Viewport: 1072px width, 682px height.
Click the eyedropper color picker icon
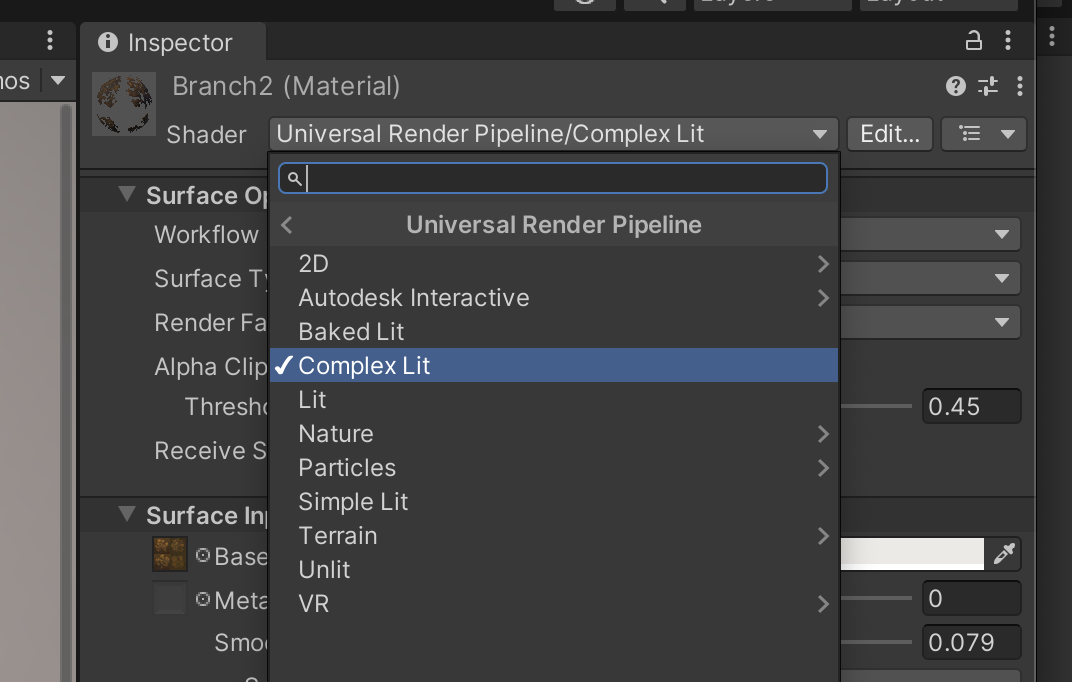(x=1004, y=553)
